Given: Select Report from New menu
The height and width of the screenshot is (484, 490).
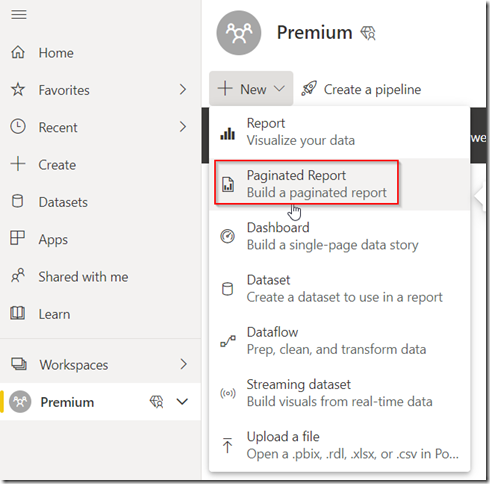Looking at the screenshot, I should tap(339, 132).
